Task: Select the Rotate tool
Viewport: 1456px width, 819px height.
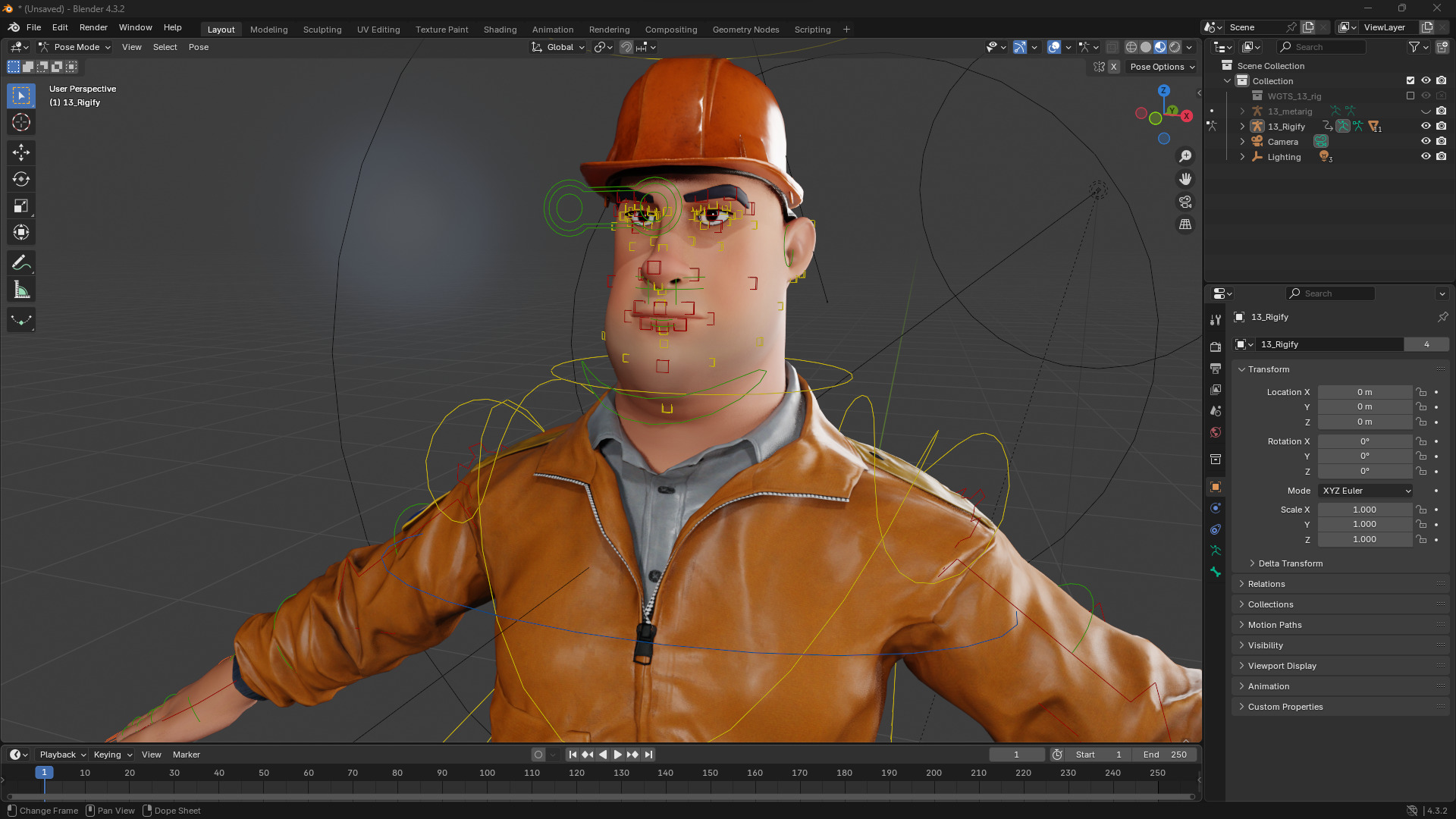Action: tap(21, 179)
